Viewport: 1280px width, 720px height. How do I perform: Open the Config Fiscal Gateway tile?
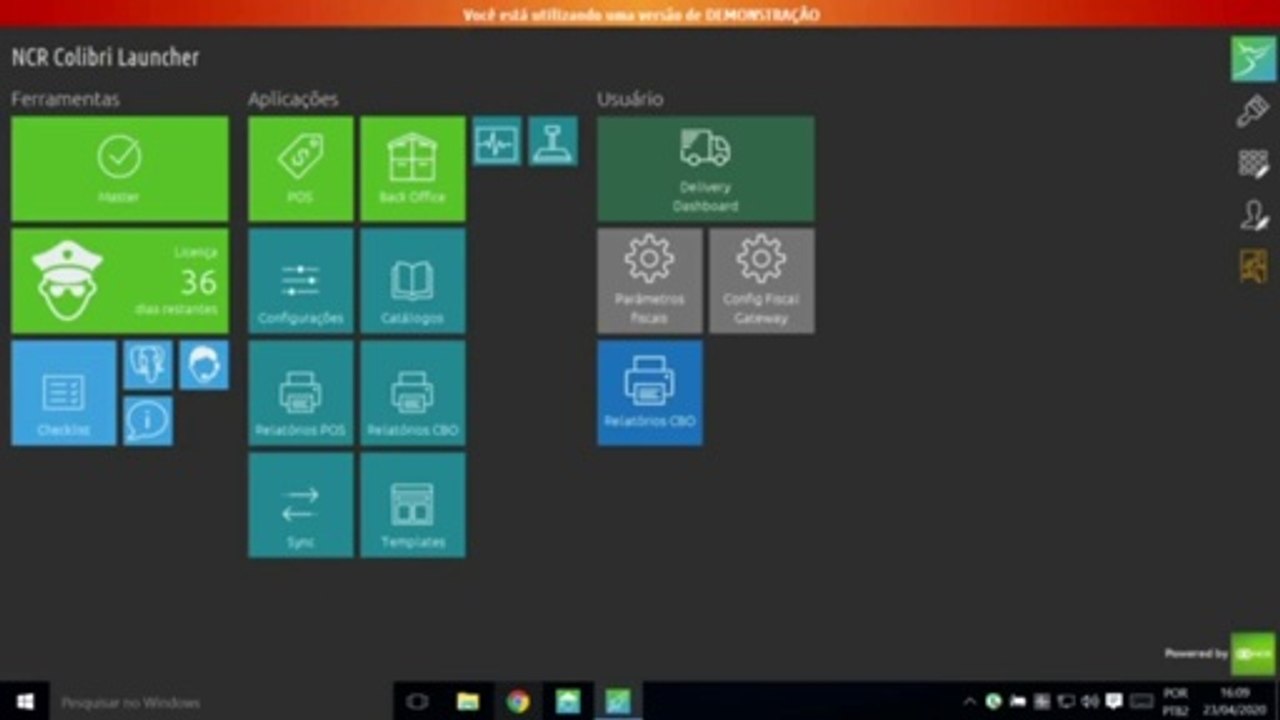(x=762, y=281)
